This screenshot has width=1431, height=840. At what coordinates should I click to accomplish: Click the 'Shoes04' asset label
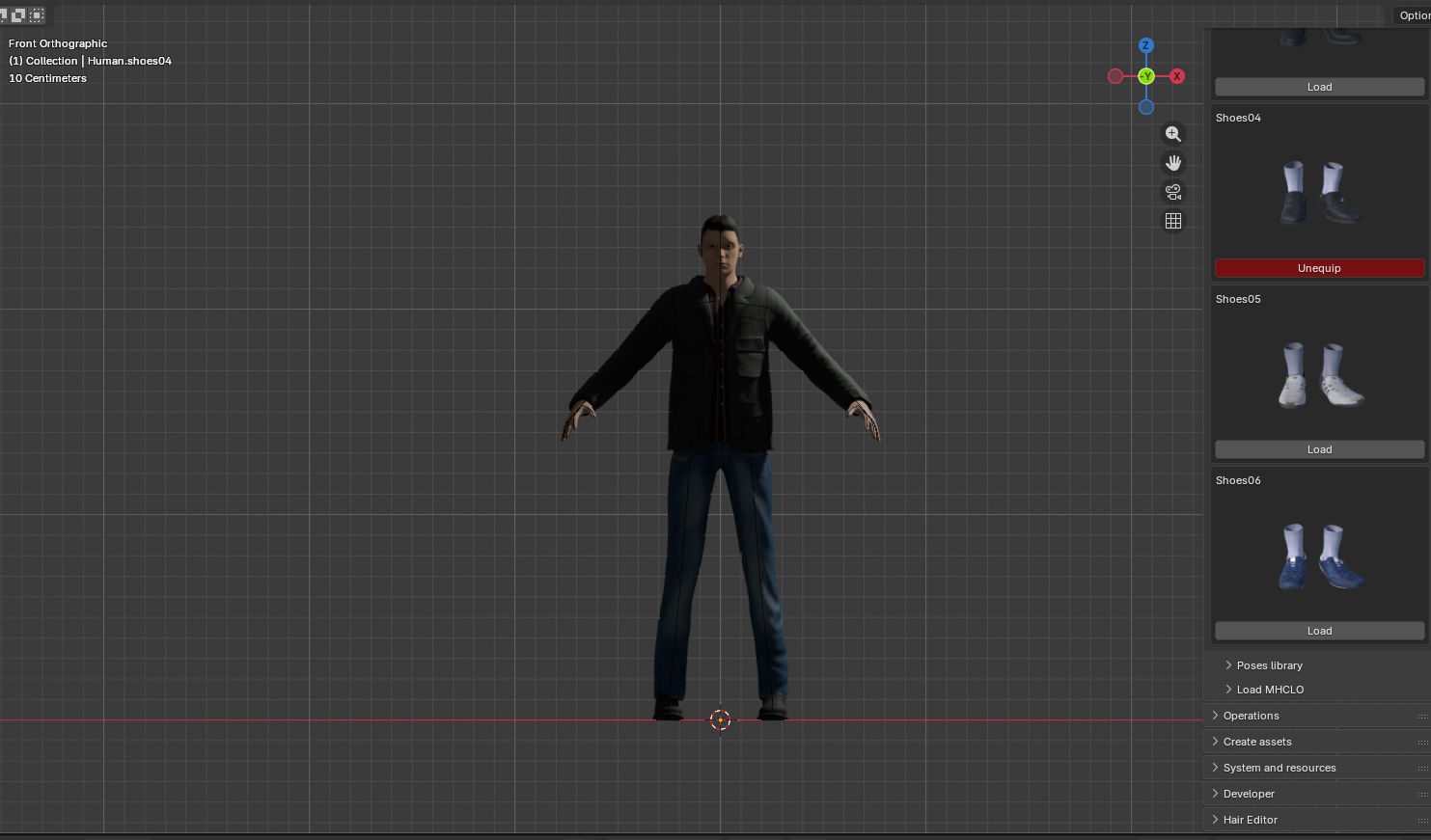pyautogui.click(x=1238, y=118)
